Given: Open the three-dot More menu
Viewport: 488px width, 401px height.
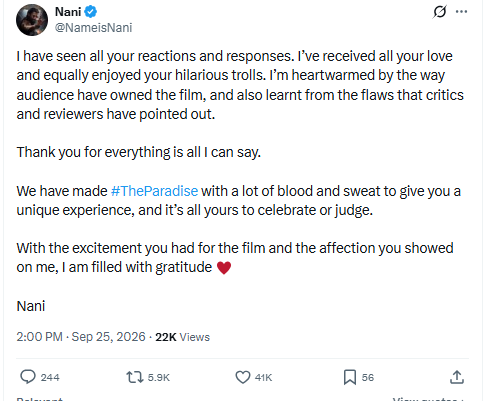Looking at the screenshot, I should click(x=461, y=12).
